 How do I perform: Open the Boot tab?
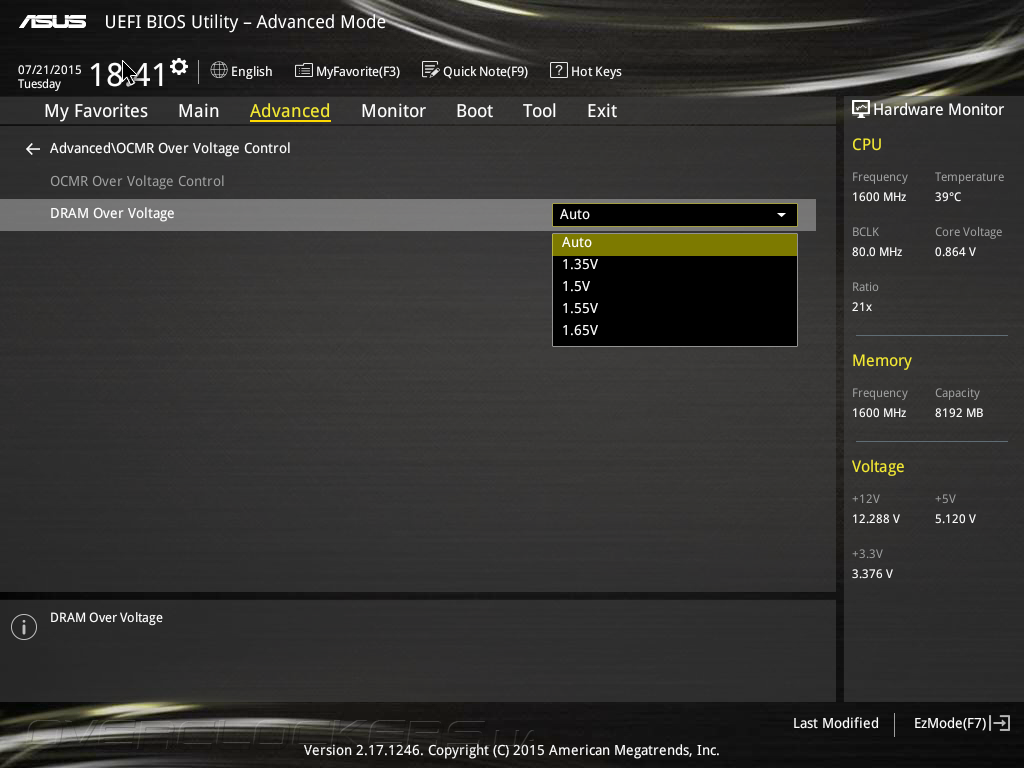tap(474, 111)
